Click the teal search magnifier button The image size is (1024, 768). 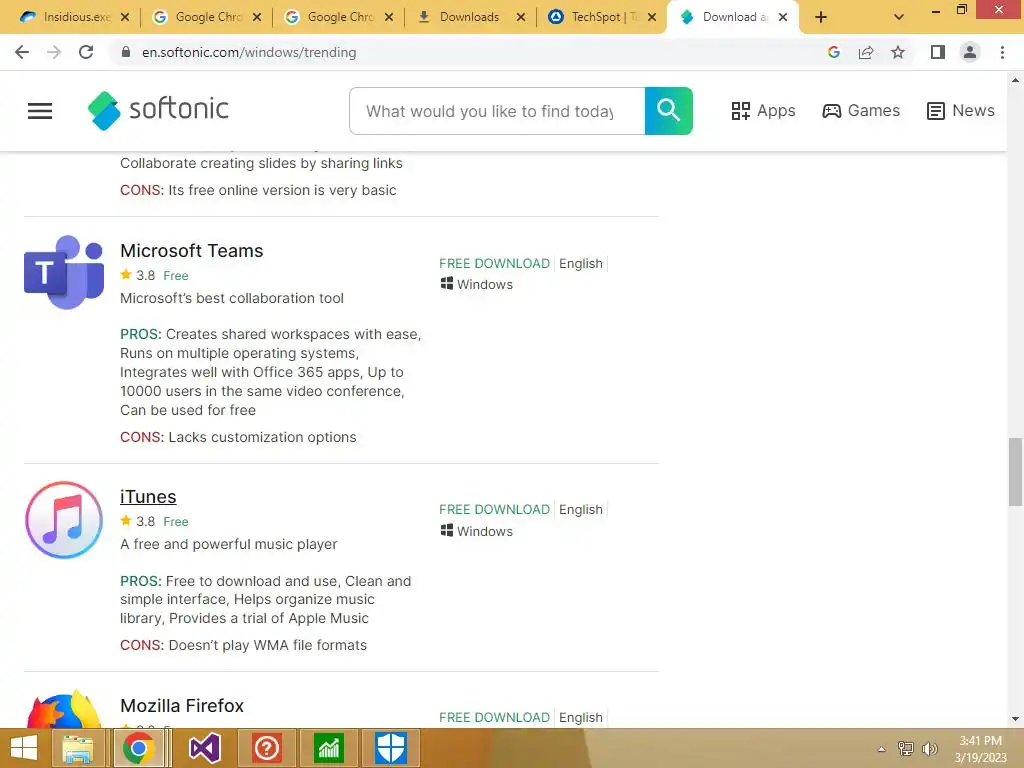click(x=668, y=111)
